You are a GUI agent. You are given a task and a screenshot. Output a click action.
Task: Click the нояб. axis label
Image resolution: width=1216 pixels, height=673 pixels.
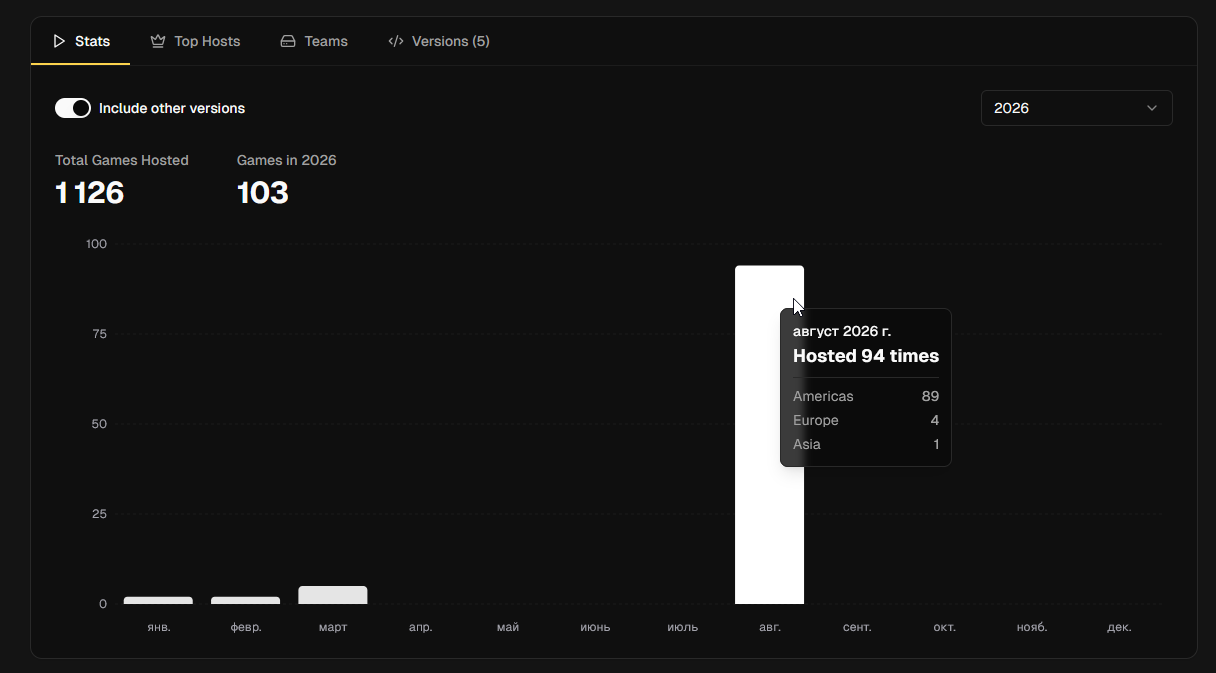tap(1032, 627)
